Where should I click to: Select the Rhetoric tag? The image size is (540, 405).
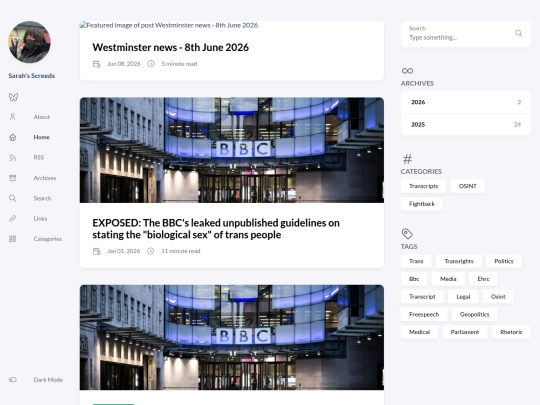tap(511, 332)
